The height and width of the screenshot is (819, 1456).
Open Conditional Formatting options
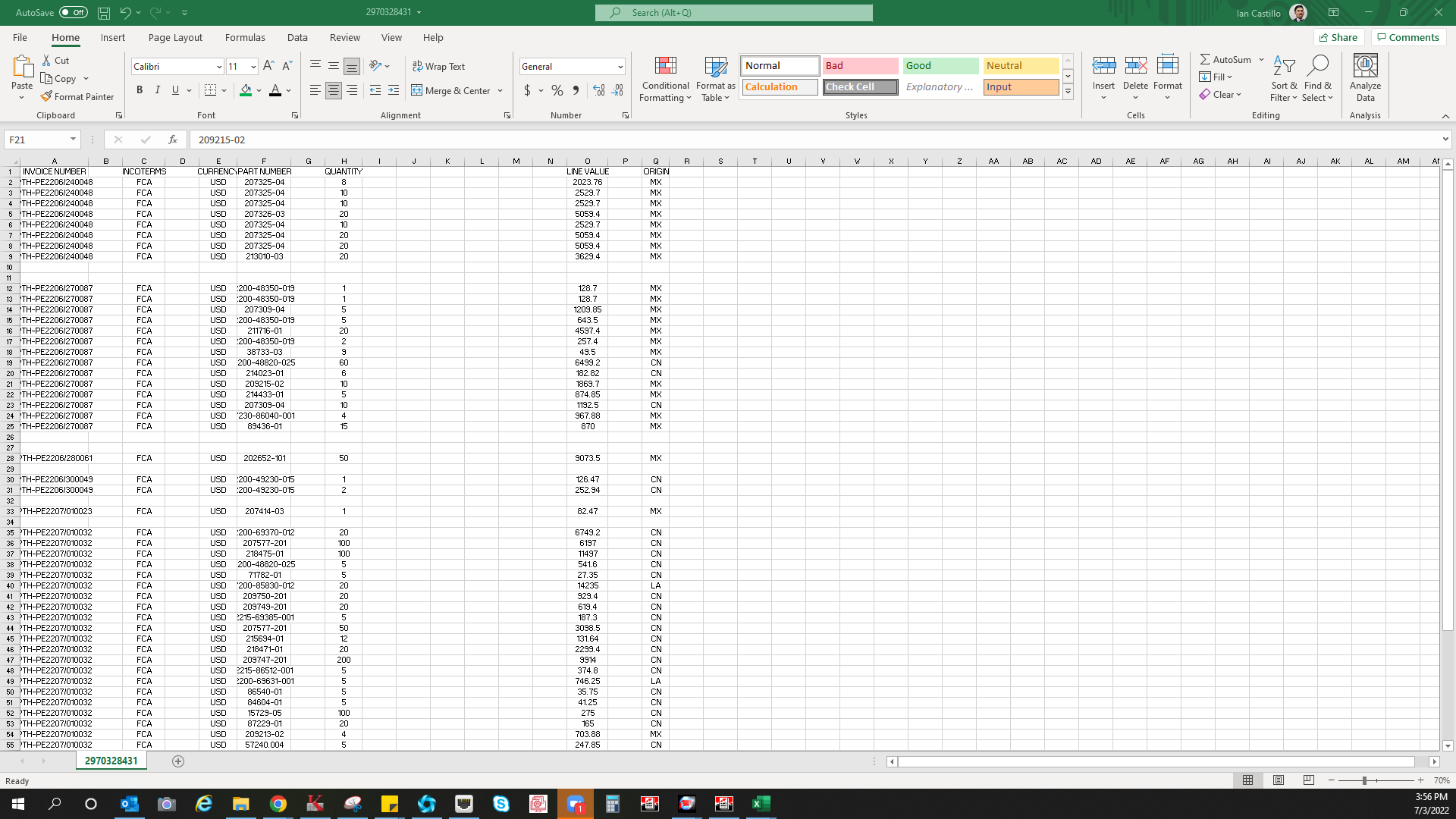click(665, 79)
